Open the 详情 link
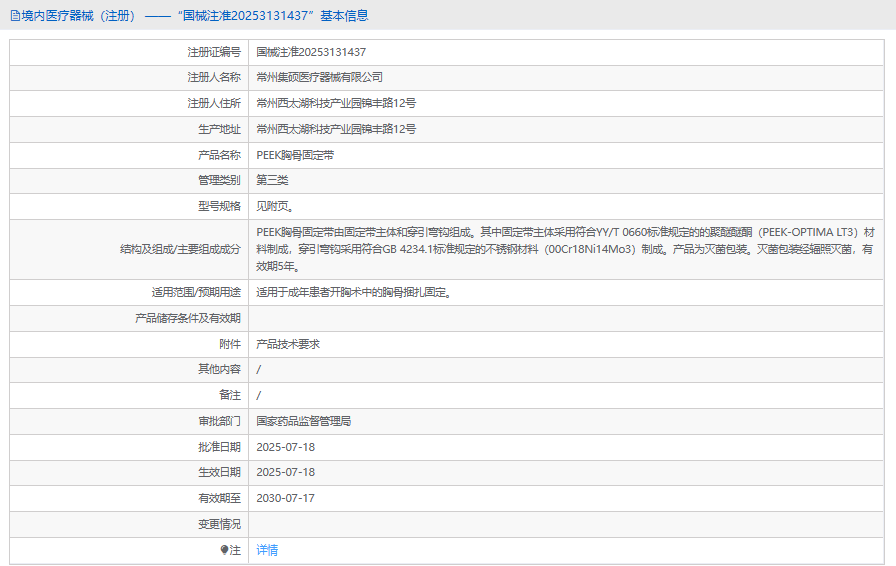Viewport: 896px width, 566px height. (267, 550)
